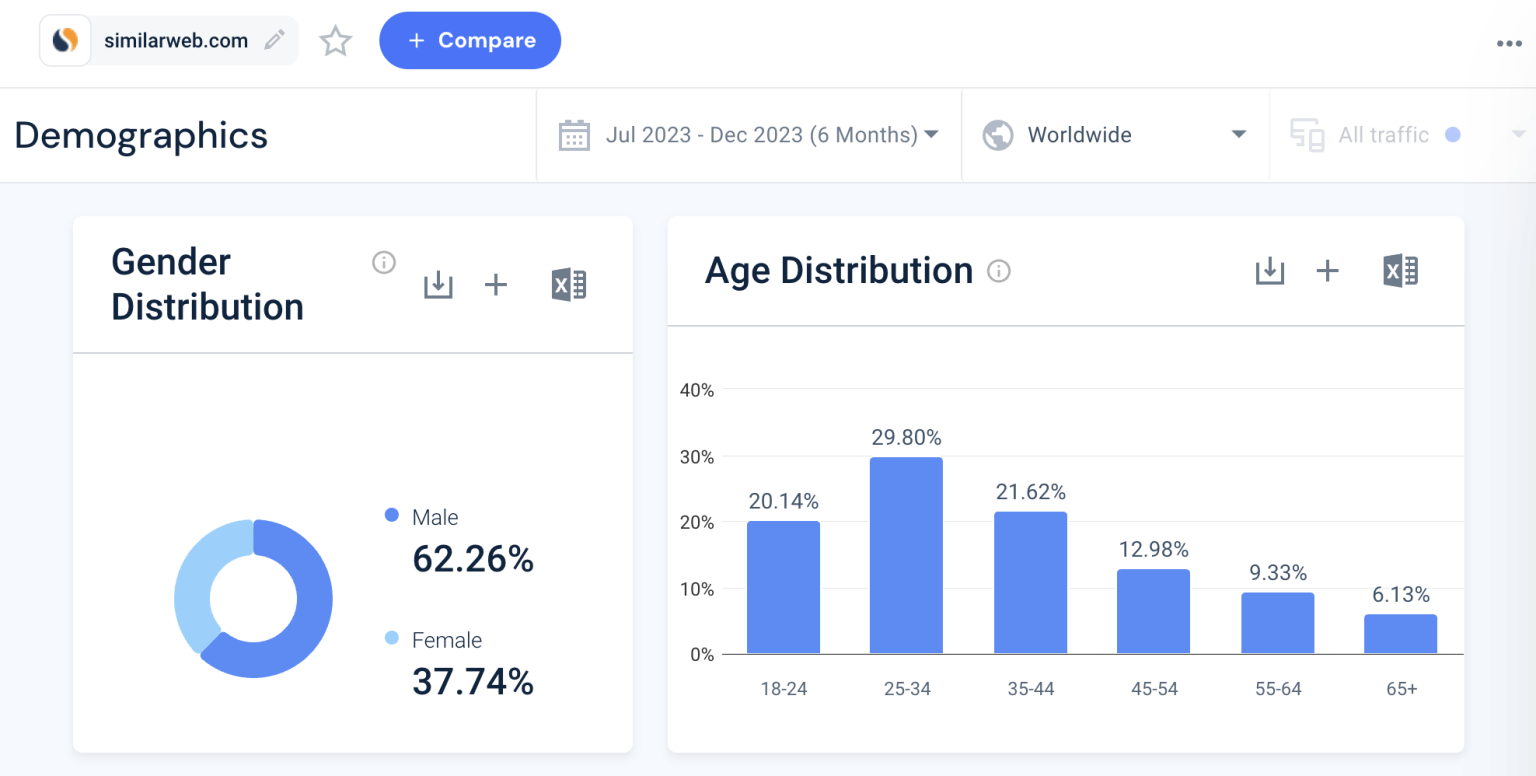The width and height of the screenshot is (1536, 776).
Task: Favorite similarweb.com with the star toggle
Action: 335,40
